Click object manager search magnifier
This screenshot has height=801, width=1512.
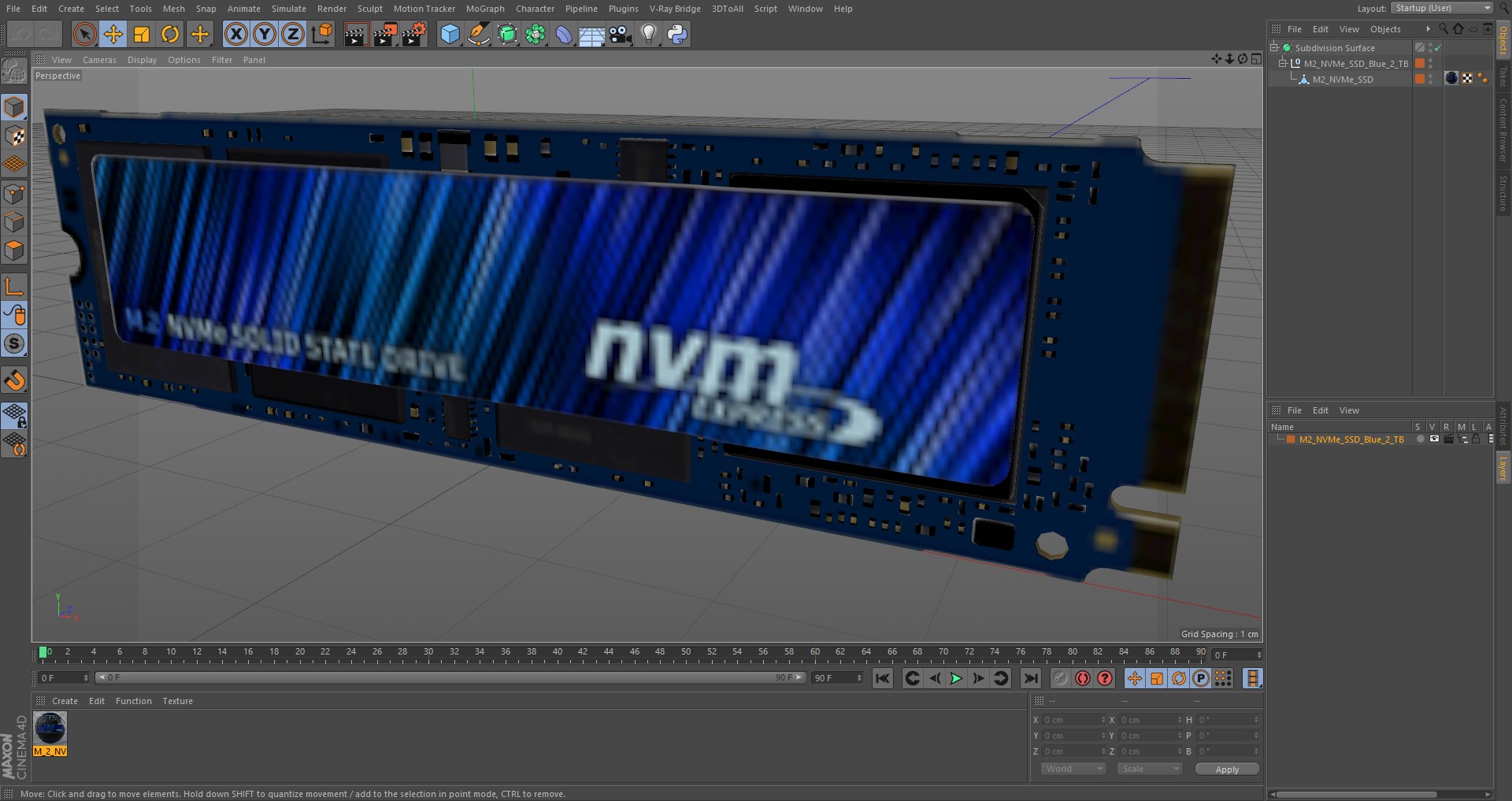(1443, 28)
